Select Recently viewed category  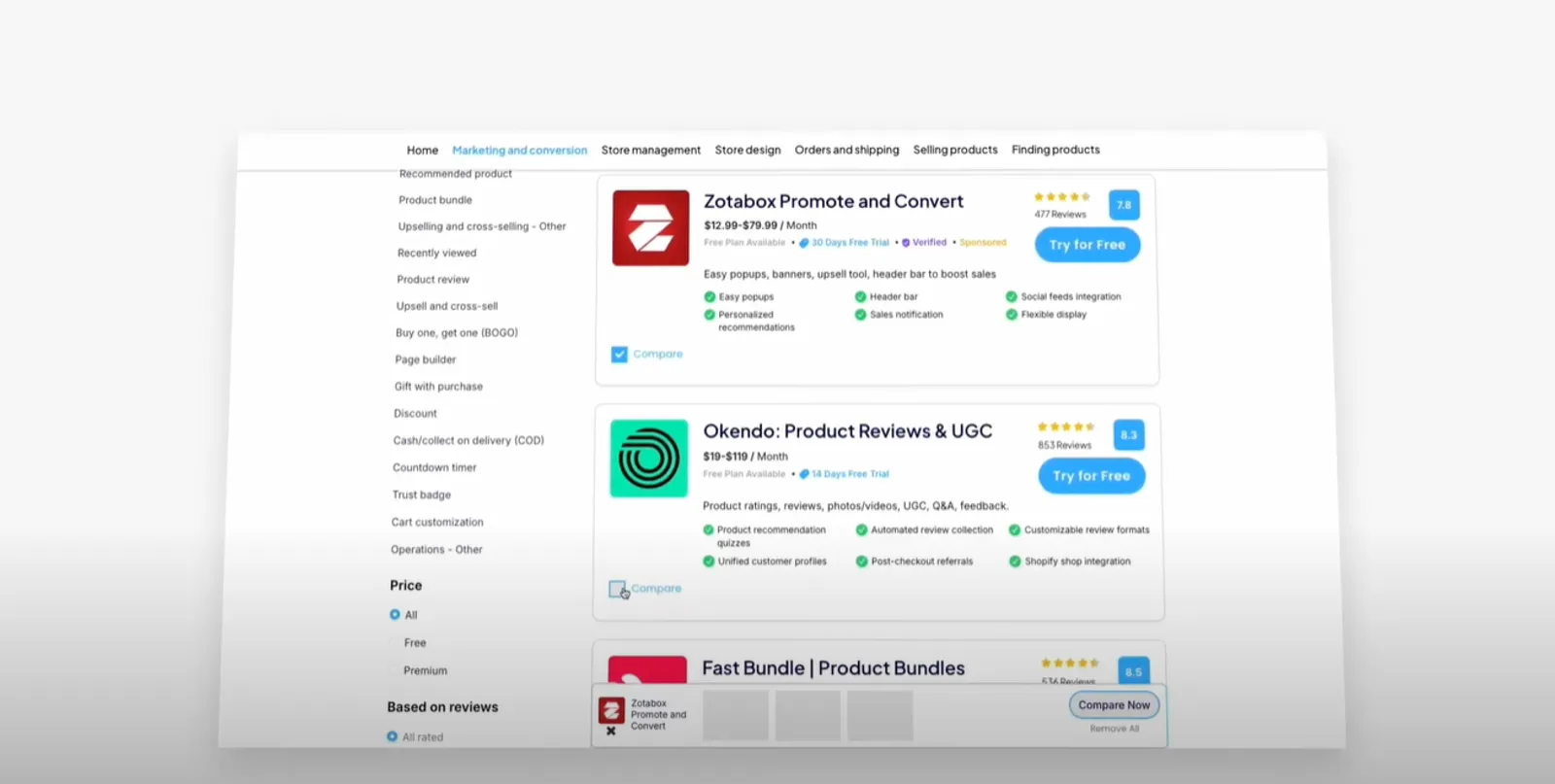click(x=437, y=254)
